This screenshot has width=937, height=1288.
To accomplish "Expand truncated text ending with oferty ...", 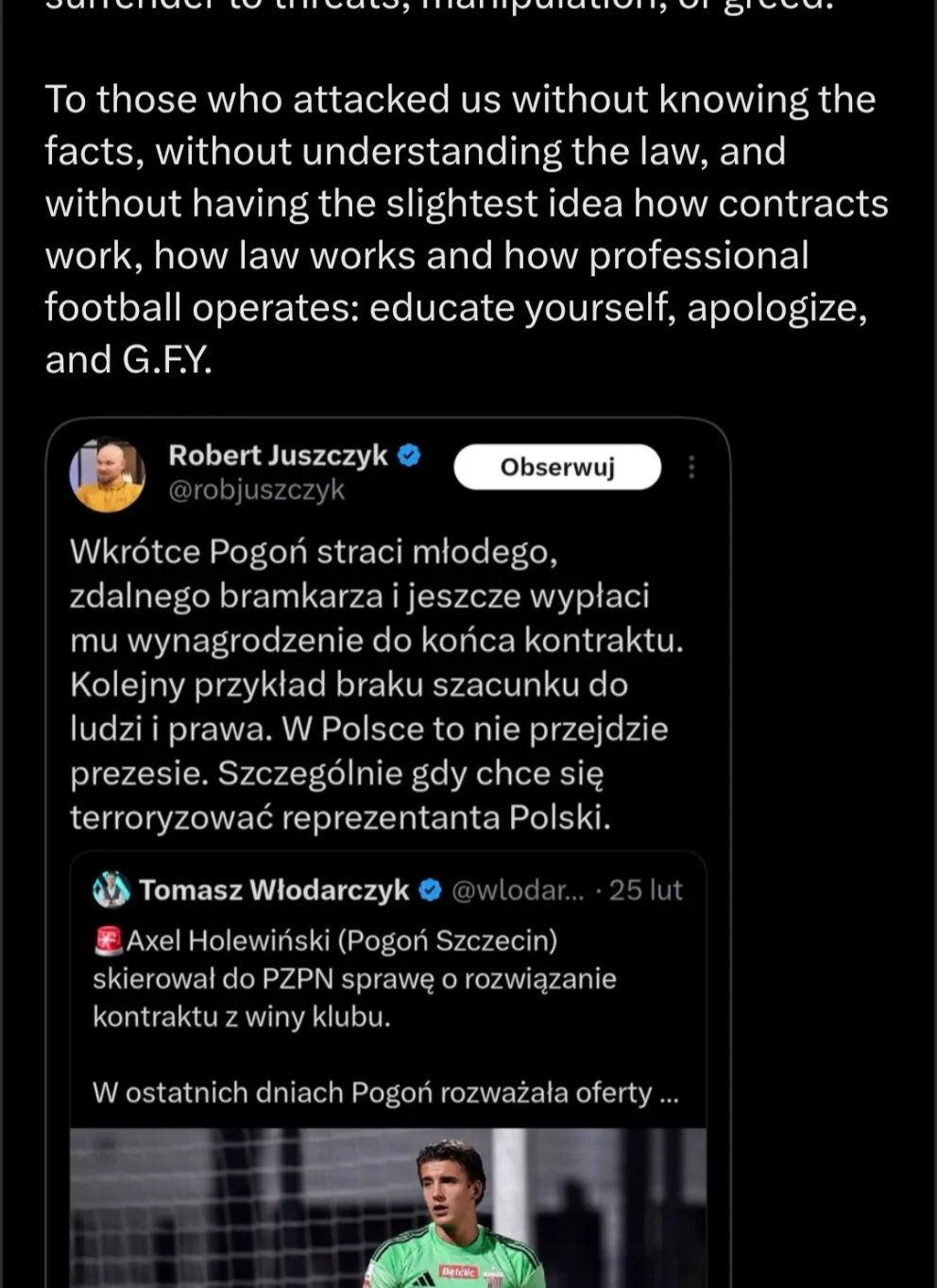I will [385, 1092].
